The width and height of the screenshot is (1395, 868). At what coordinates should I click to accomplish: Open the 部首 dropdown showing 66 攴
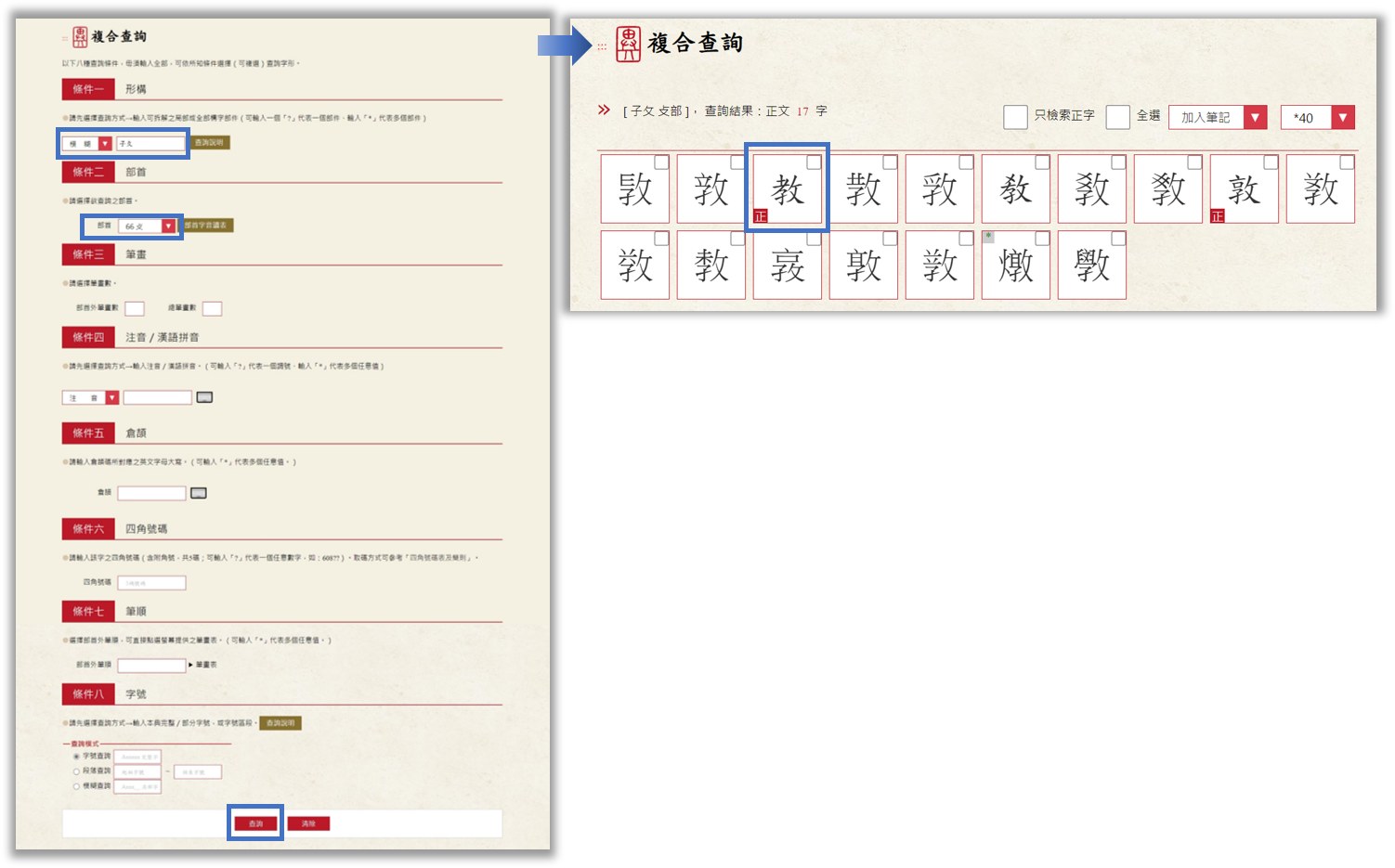(147, 227)
